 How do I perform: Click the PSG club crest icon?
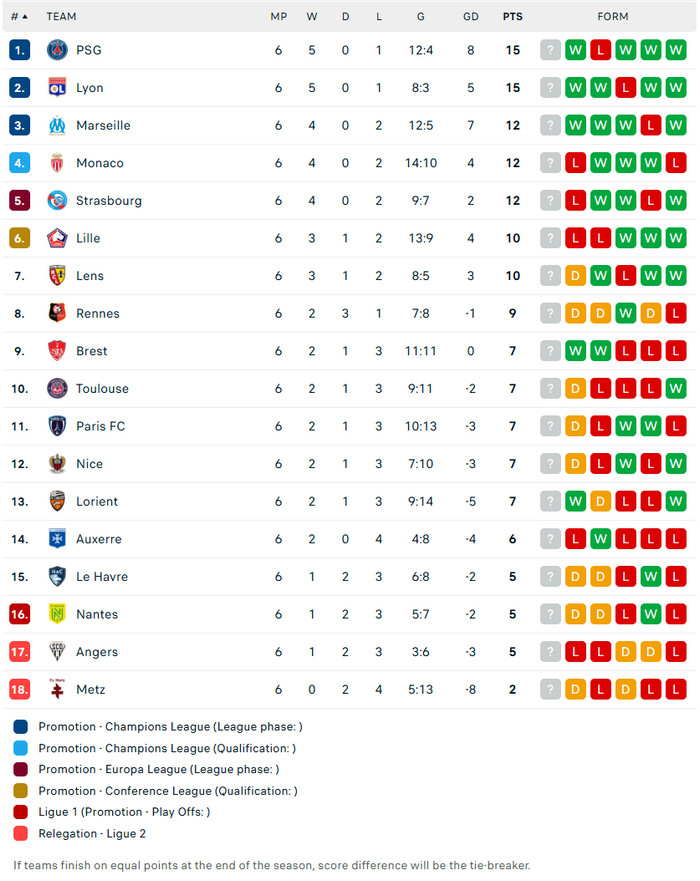(x=57, y=50)
